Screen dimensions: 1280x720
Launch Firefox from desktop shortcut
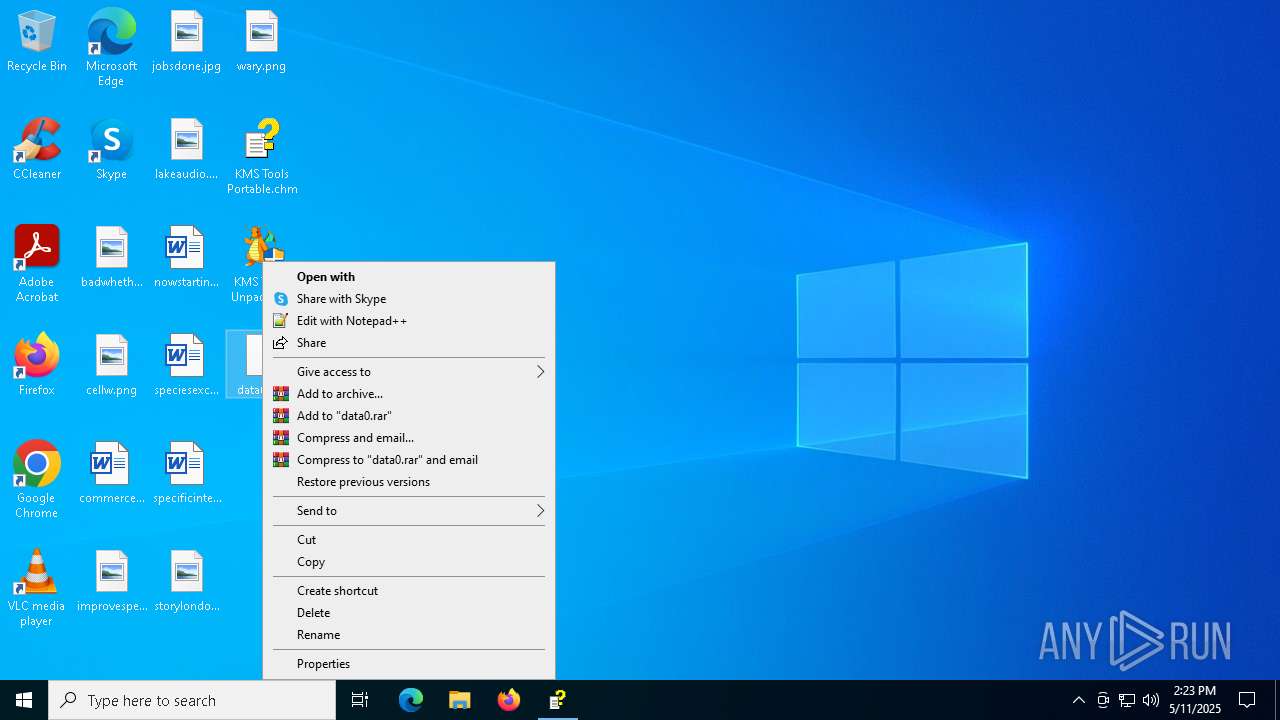coord(37,366)
